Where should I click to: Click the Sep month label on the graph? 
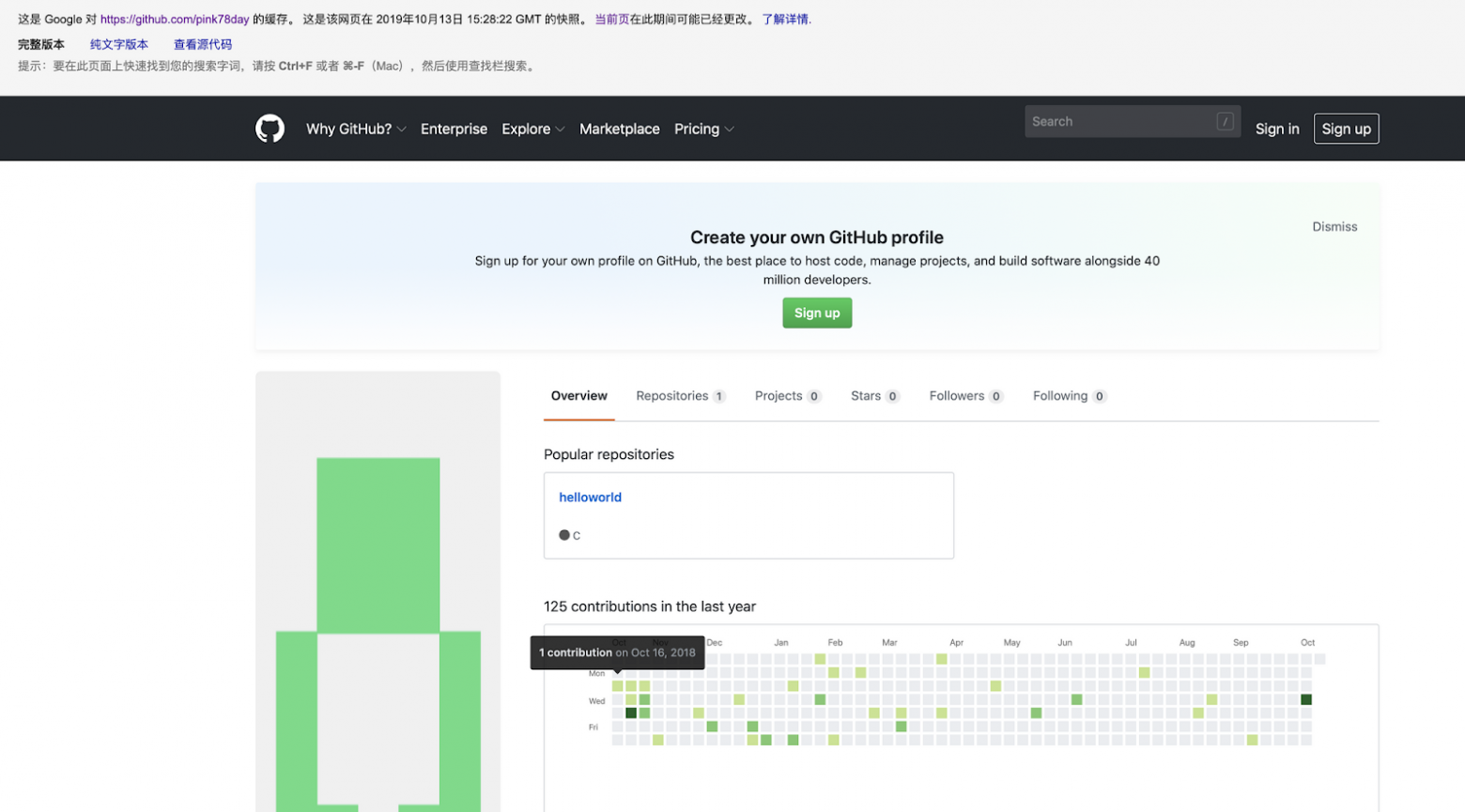point(1241,643)
